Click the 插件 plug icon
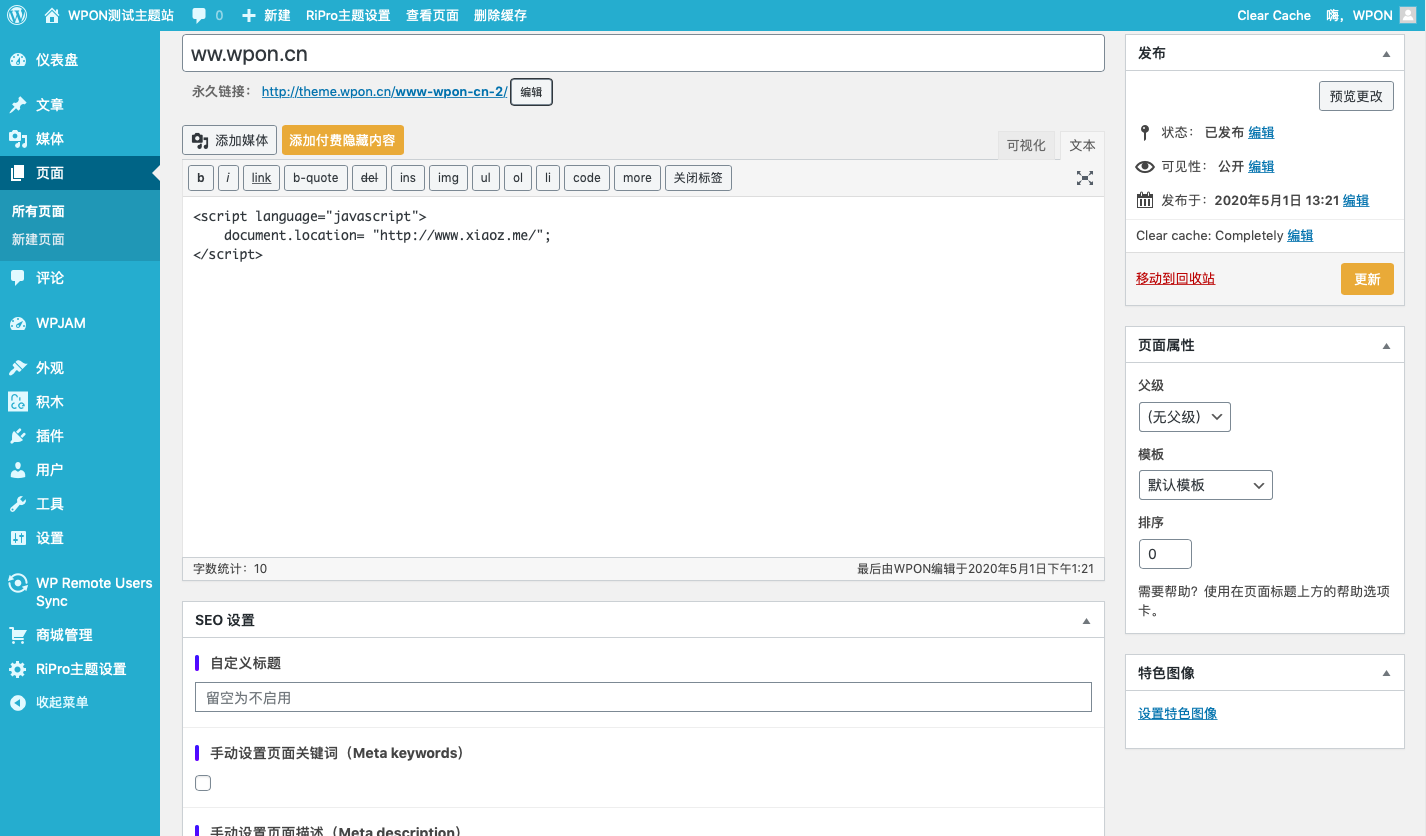Image resolution: width=1426 pixels, height=836 pixels. pos(18,436)
